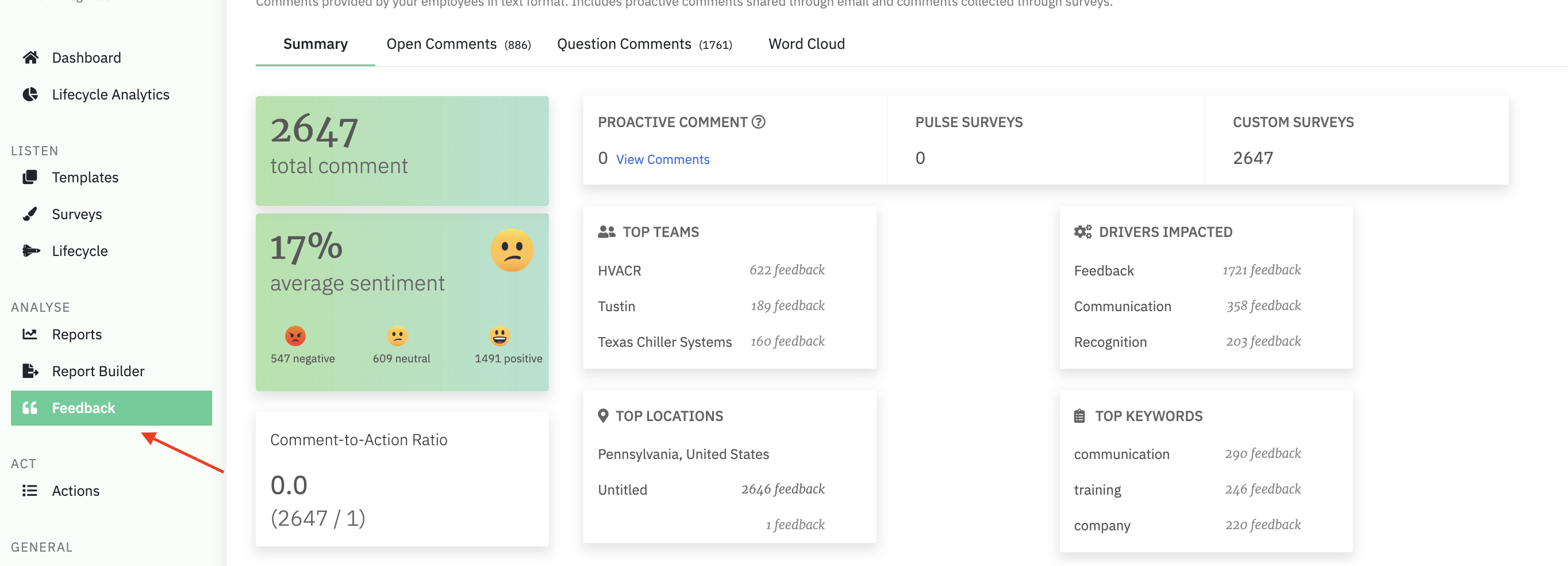Screen dimensions: 1568x566
Task: Click the angry negative sentiment emoji
Action: click(x=295, y=336)
